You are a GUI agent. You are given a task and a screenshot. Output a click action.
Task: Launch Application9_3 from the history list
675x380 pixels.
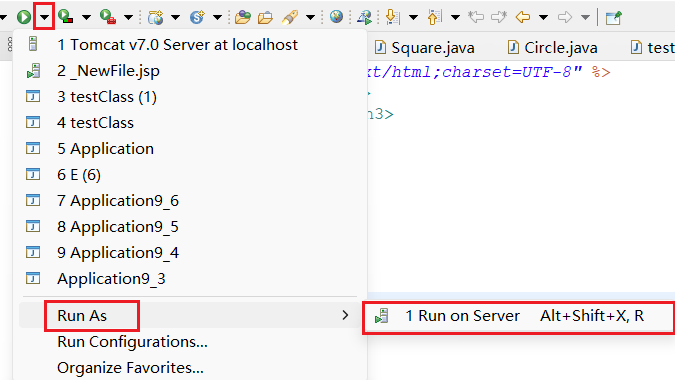coord(190,278)
